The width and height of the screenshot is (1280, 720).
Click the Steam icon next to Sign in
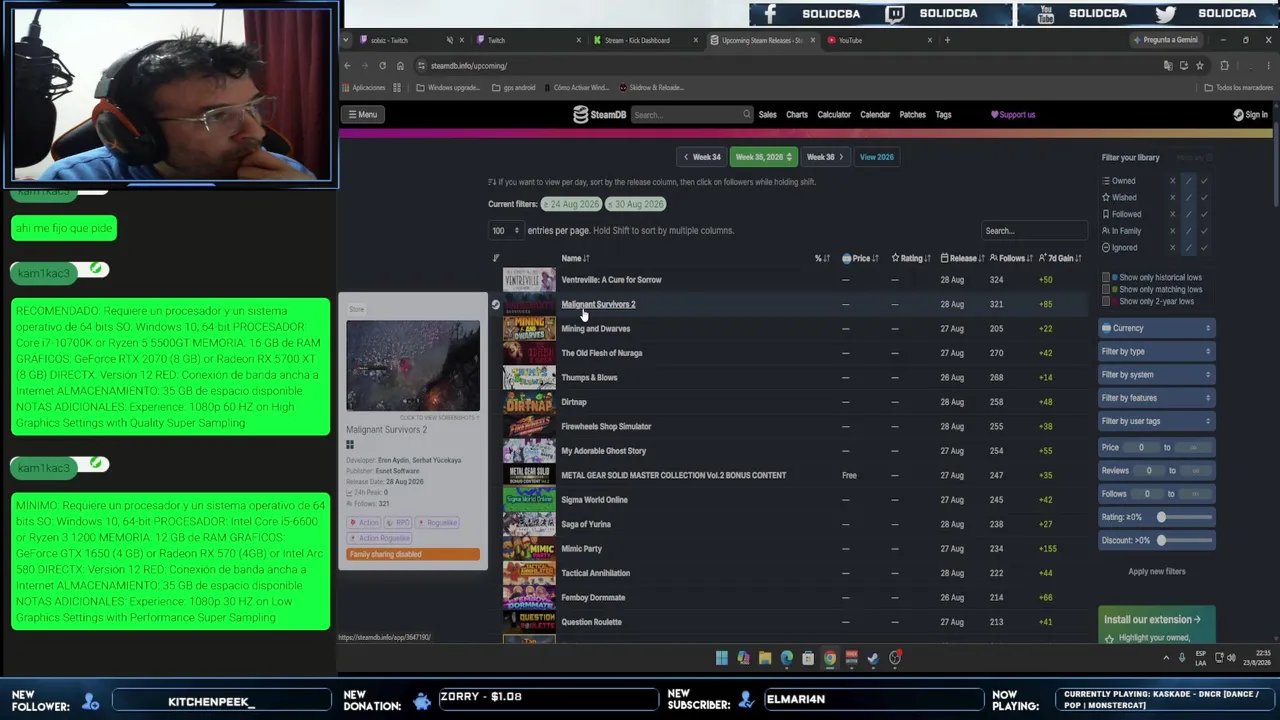[x=1238, y=115]
